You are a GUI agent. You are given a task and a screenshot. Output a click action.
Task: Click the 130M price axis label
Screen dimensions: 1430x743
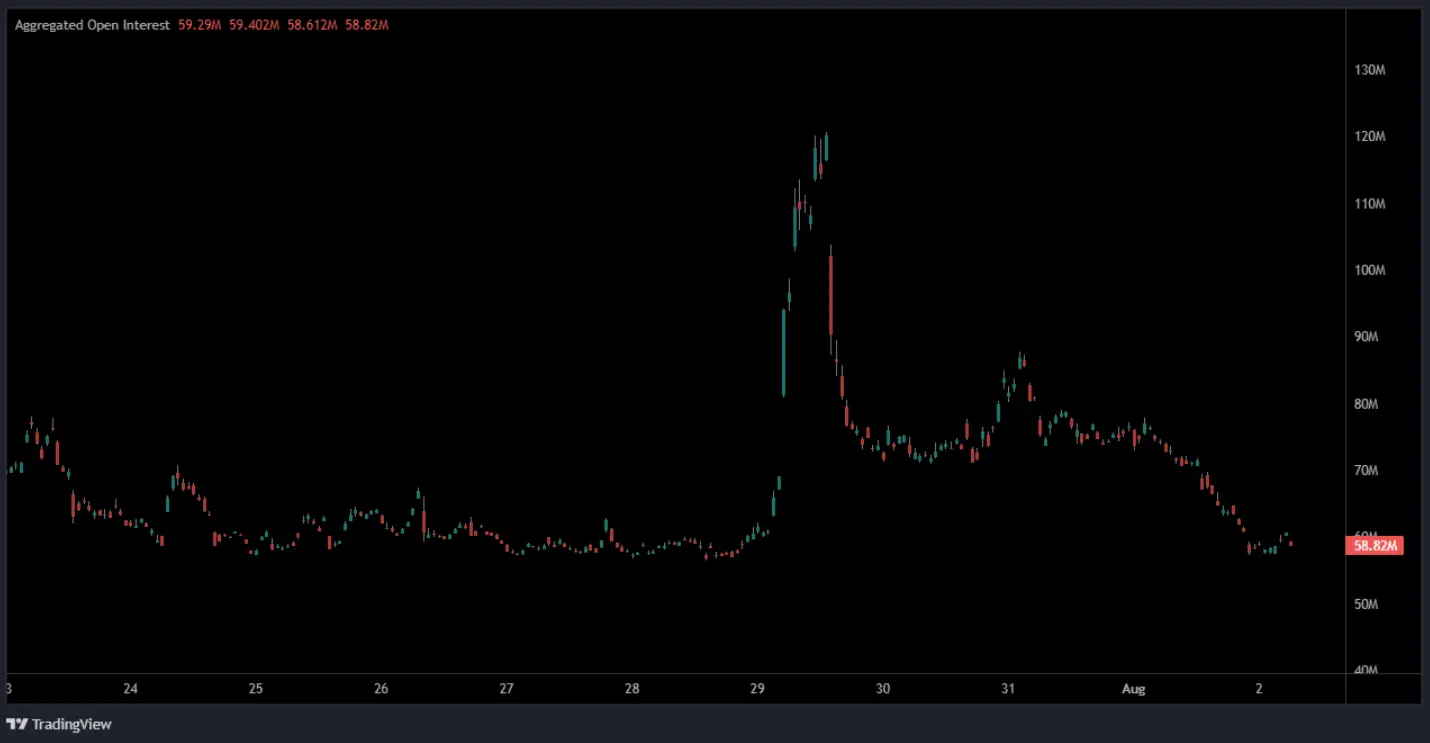pyautogui.click(x=1369, y=70)
